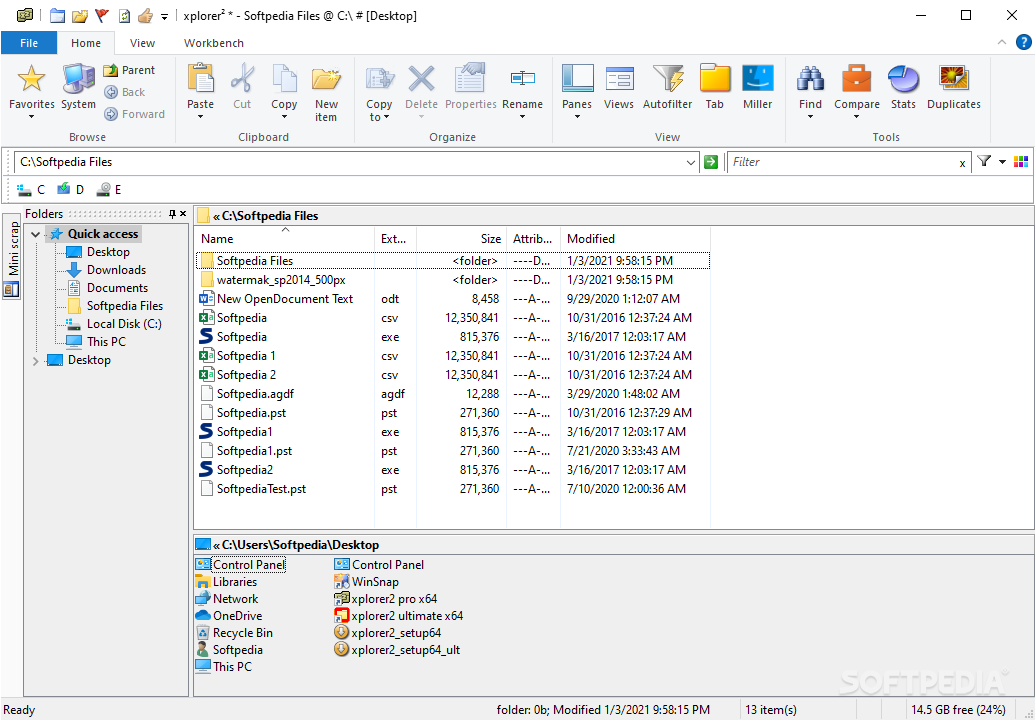Image resolution: width=1036 pixels, height=721 pixels.
Task: Switch to the Workbench ribbon tab
Action: click(x=213, y=43)
